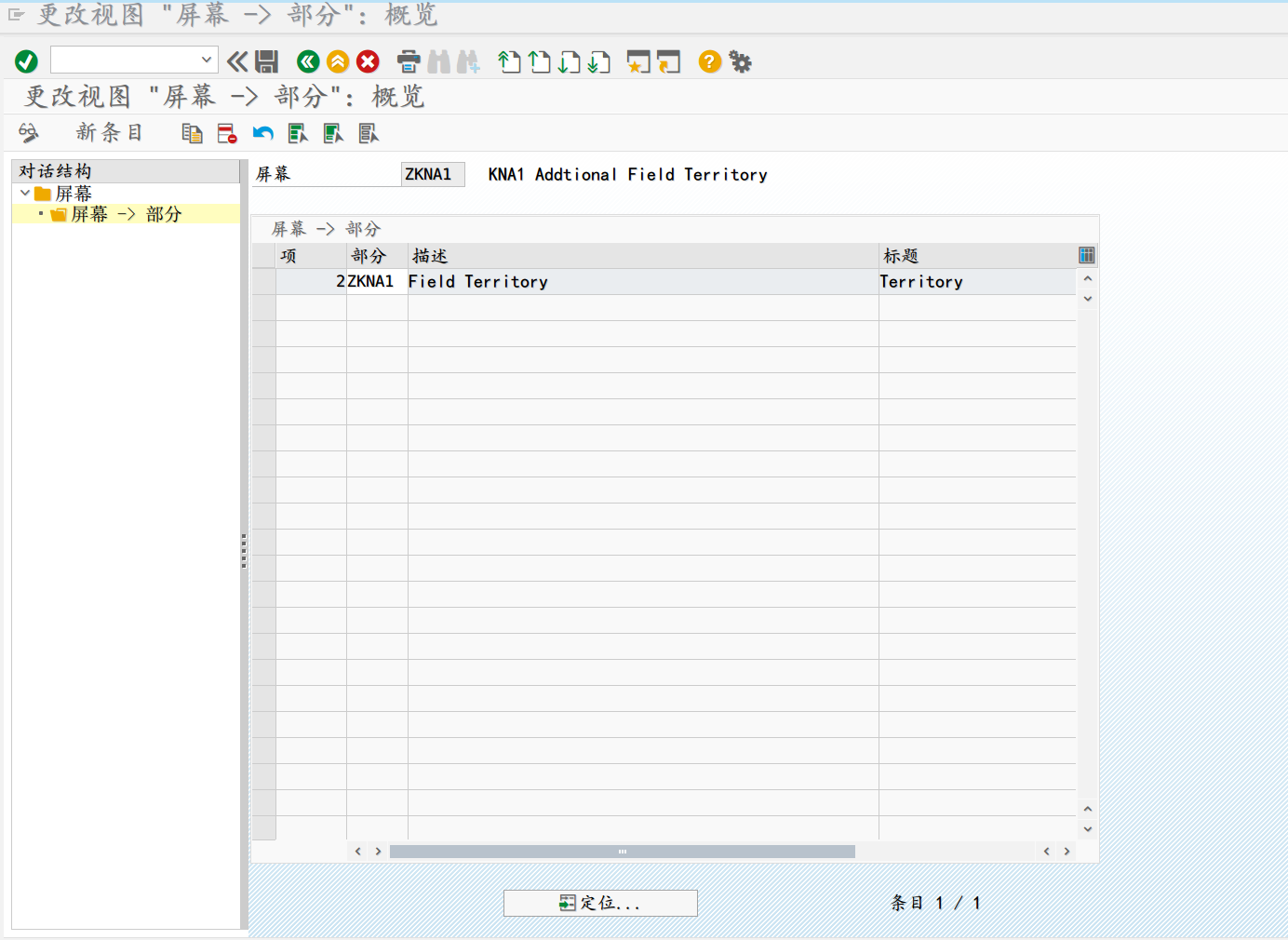
Task: Open the command field dropdown
Action: click(207, 60)
